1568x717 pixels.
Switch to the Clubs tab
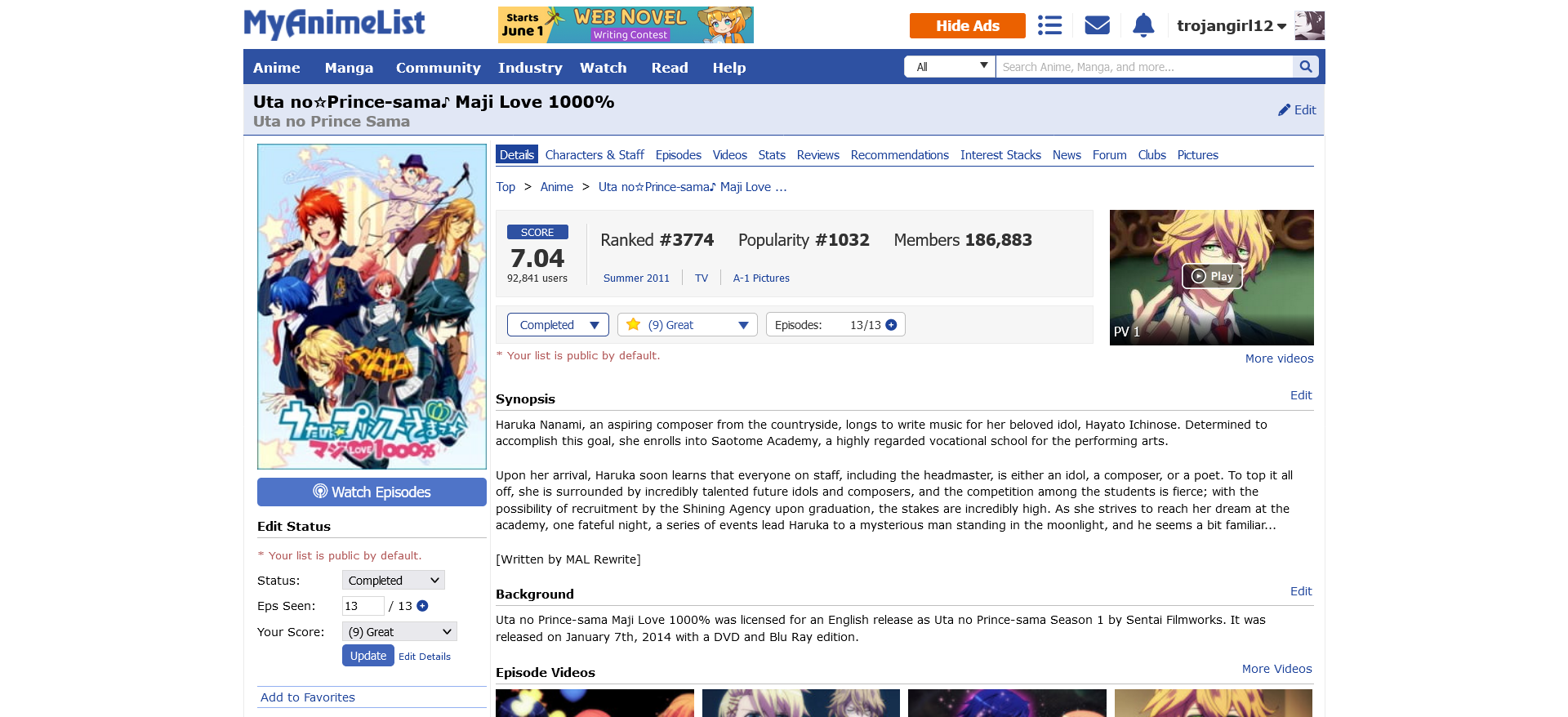click(1152, 155)
